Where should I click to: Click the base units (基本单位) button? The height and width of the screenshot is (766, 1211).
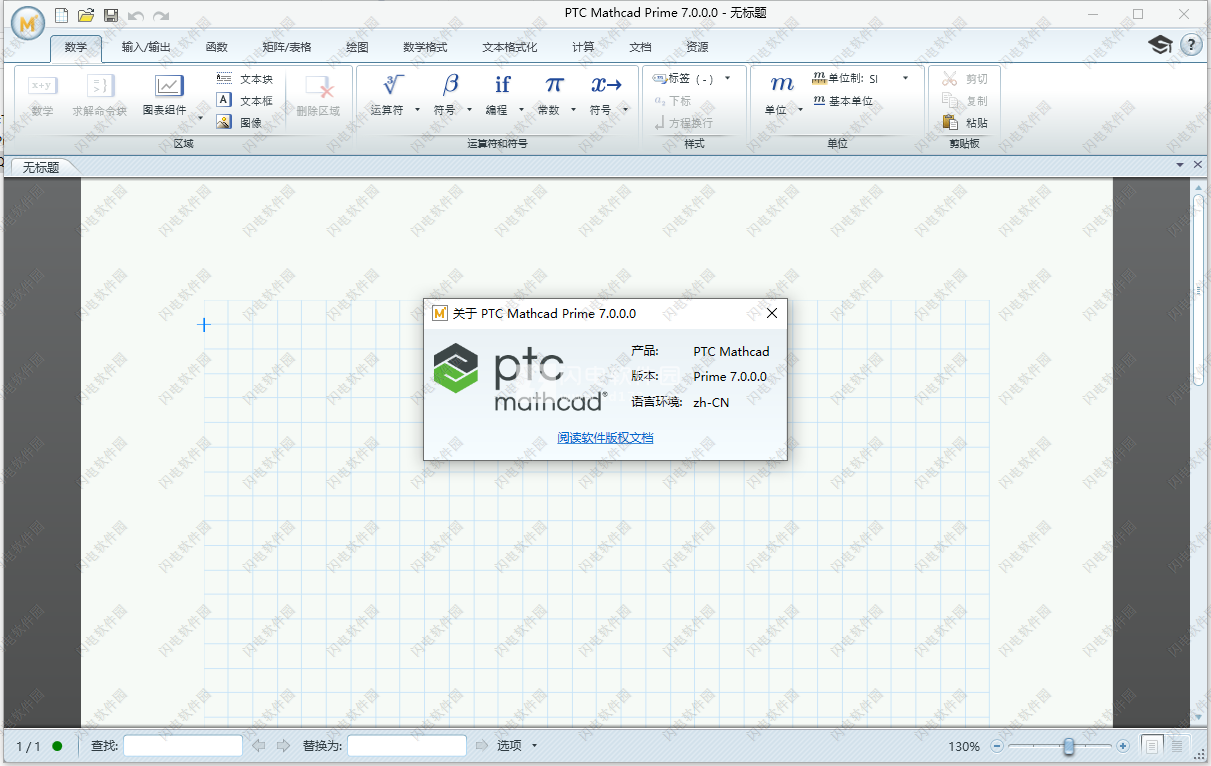843,101
